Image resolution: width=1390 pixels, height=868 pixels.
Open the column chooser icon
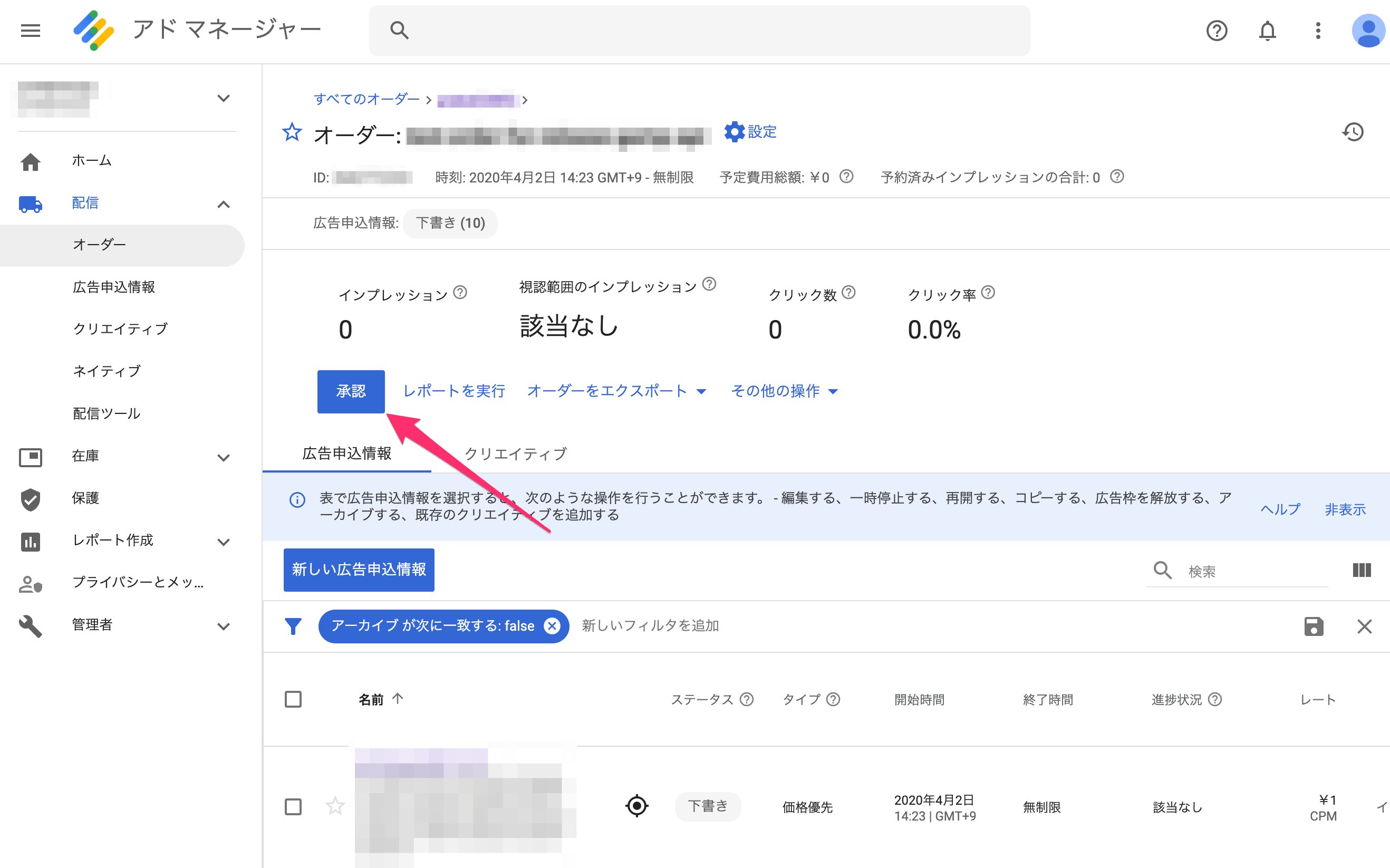pyautogui.click(x=1362, y=570)
